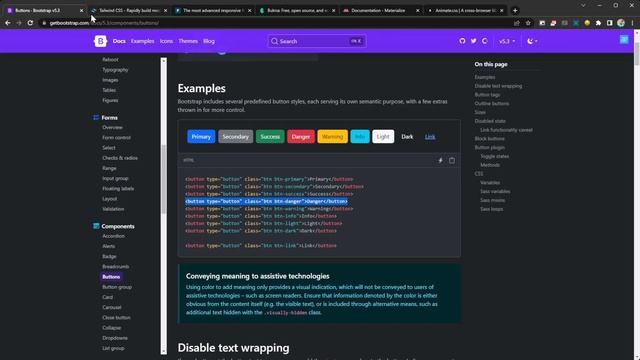Click the green Success example button
This screenshot has width=640, height=360.
point(270,137)
